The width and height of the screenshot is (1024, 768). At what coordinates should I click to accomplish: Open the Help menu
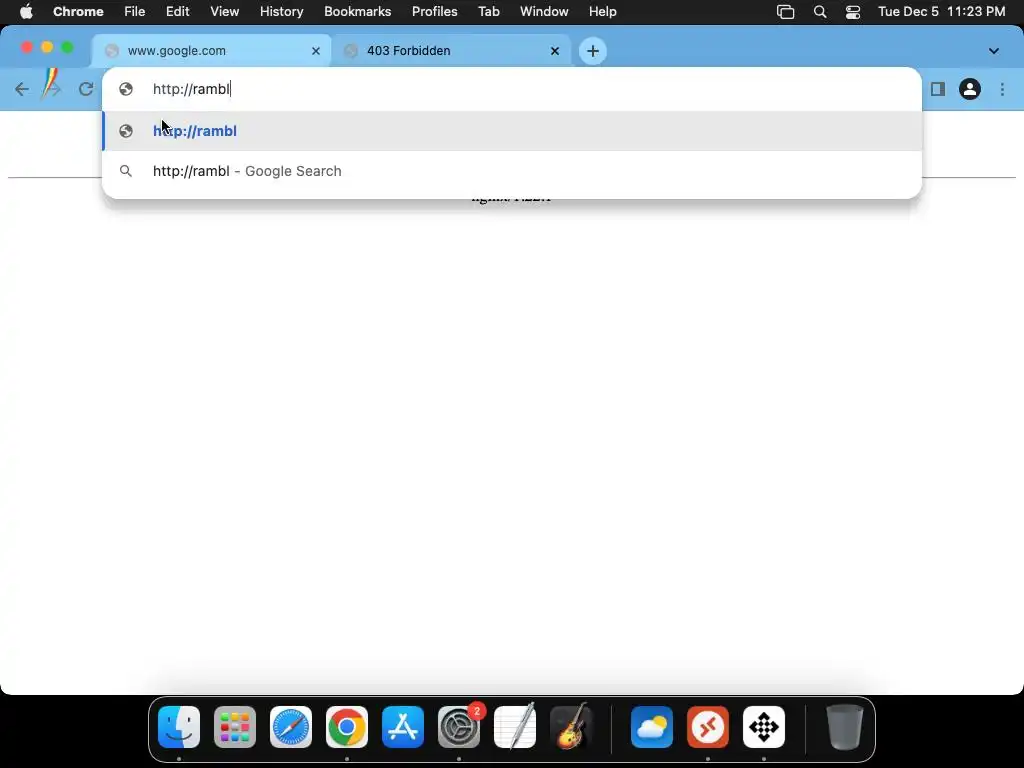603,12
